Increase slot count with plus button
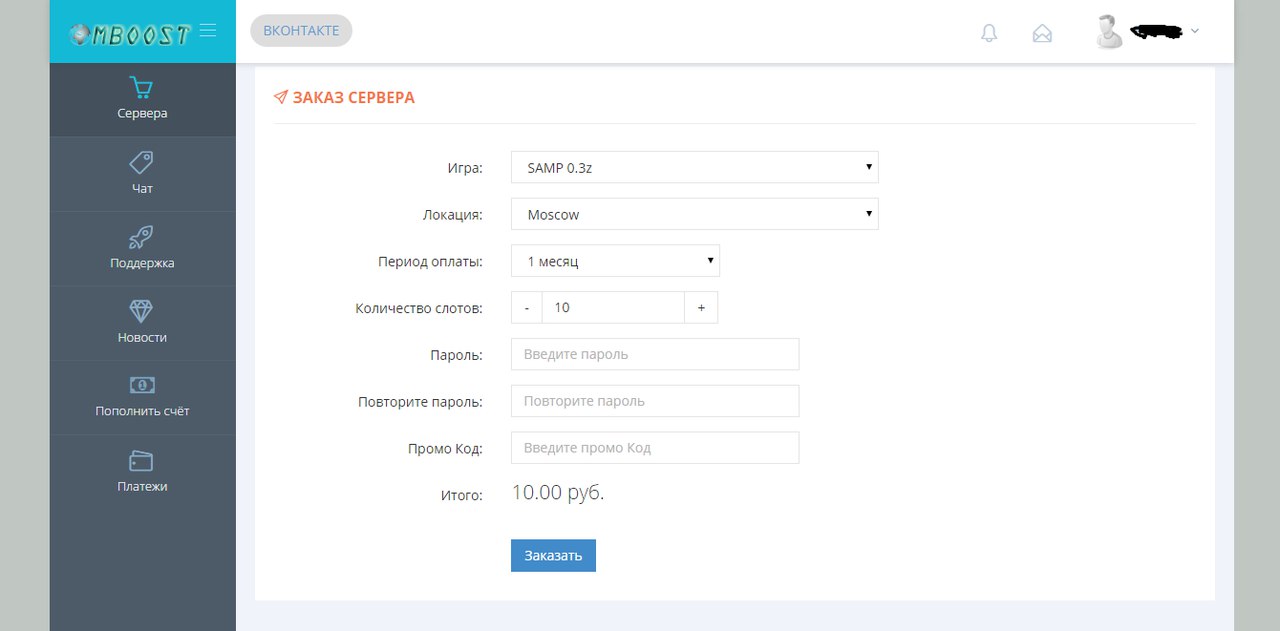1280x631 pixels. pyautogui.click(x=701, y=308)
